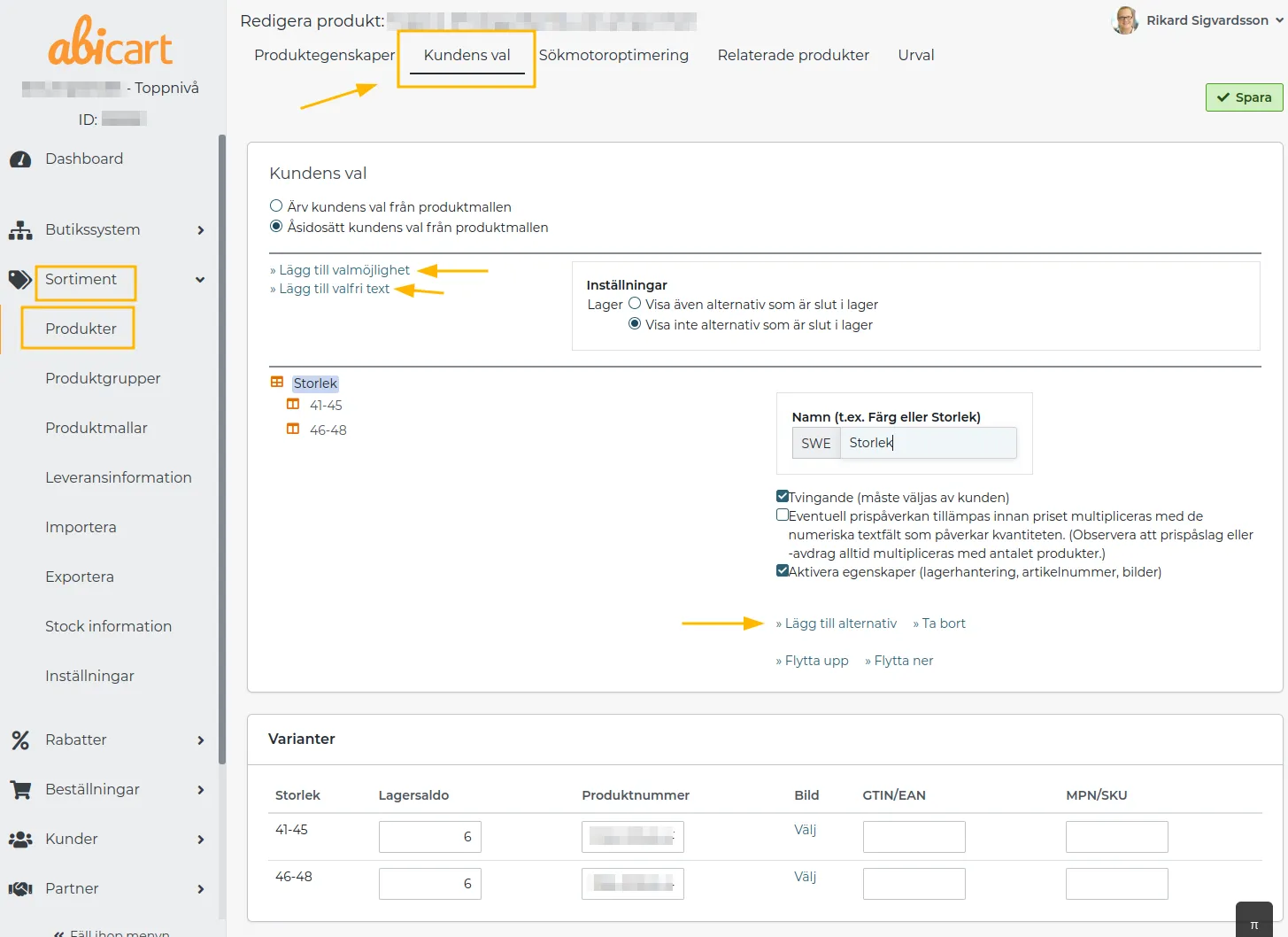Click the Lägg till valfri text link

pos(330,289)
